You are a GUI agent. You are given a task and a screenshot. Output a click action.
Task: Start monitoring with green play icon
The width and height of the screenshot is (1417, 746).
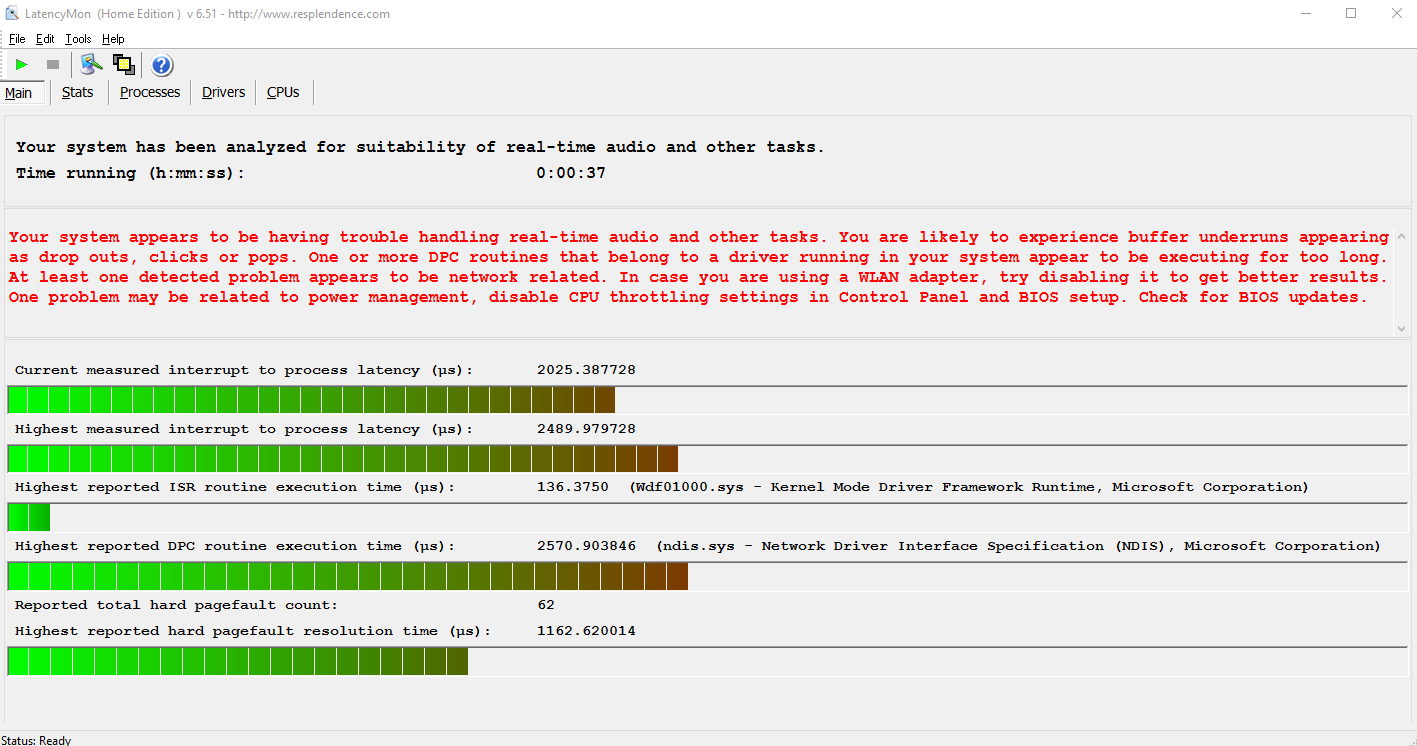[x=21, y=65]
